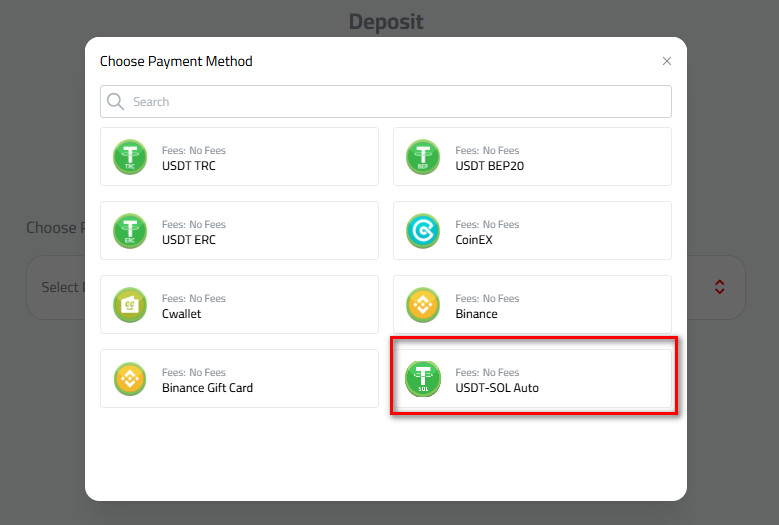Click the Binance Gift Card label text
779x525 pixels.
[207, 388]
